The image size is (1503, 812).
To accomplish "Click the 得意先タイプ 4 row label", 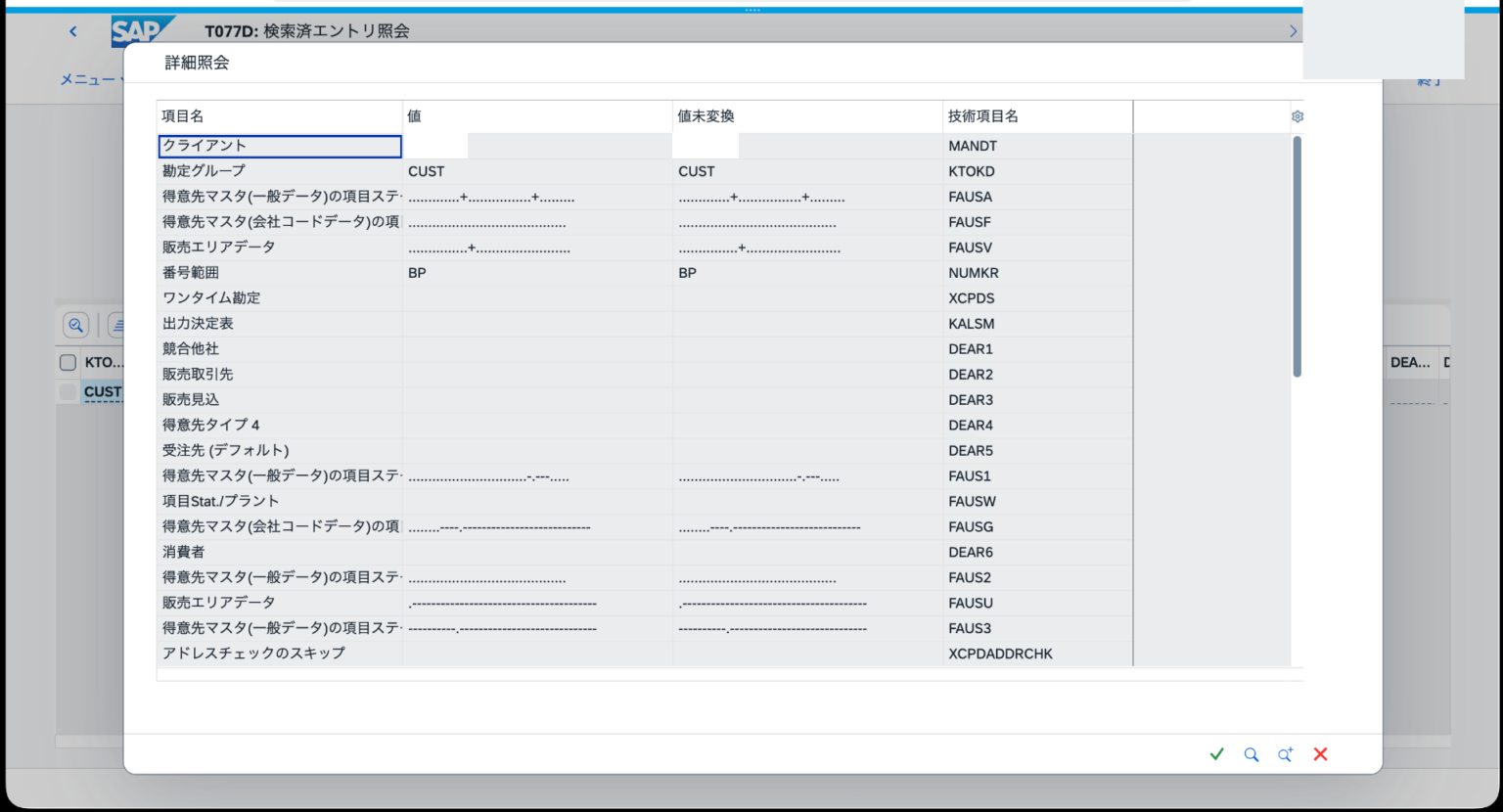I will click(211, 426).
